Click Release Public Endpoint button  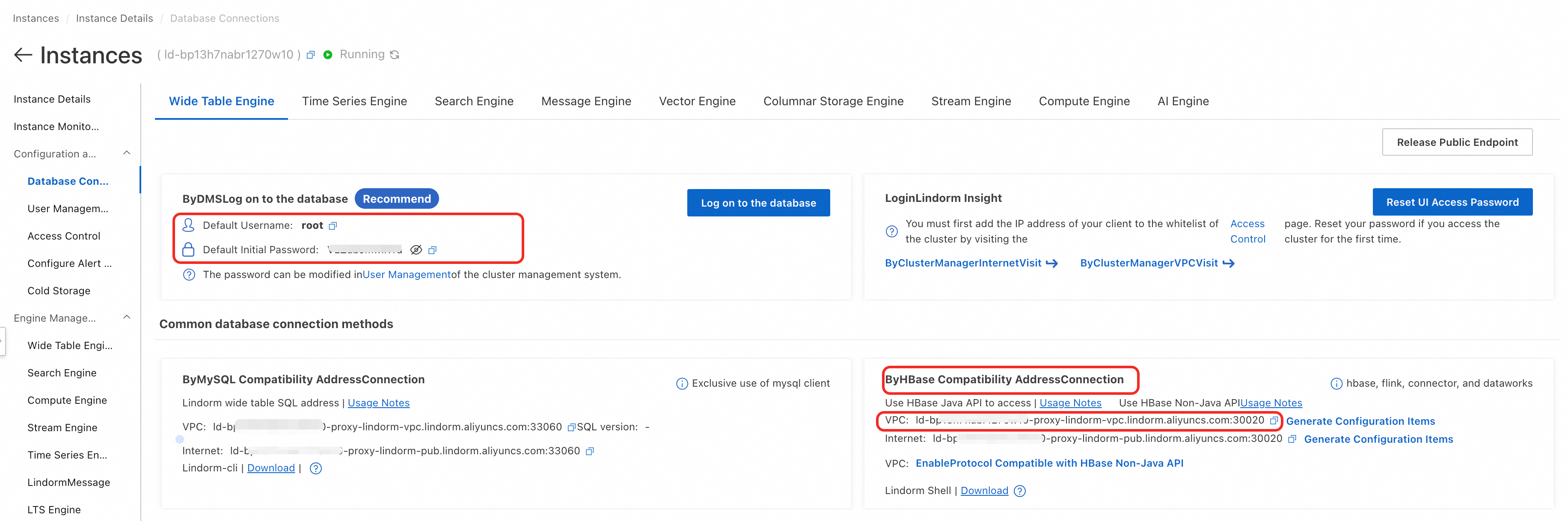tap(1457, 142)
